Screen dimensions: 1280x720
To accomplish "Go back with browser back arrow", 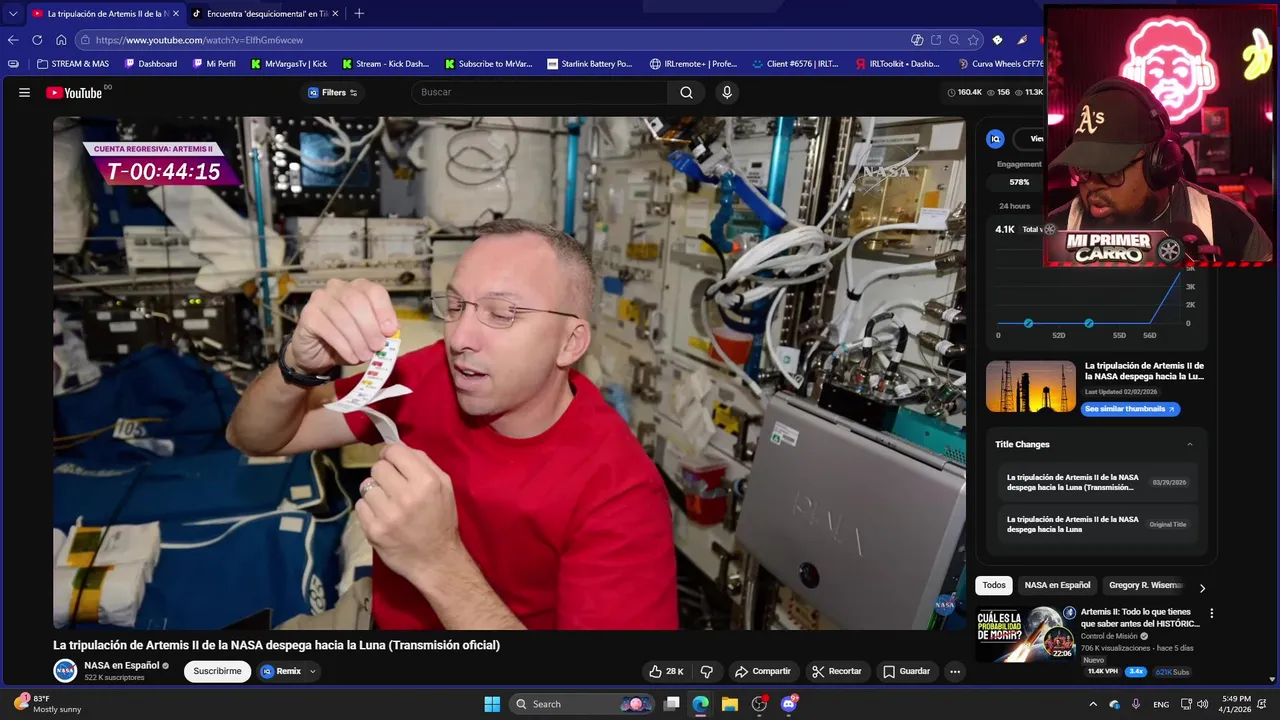I will pos(13,40).
